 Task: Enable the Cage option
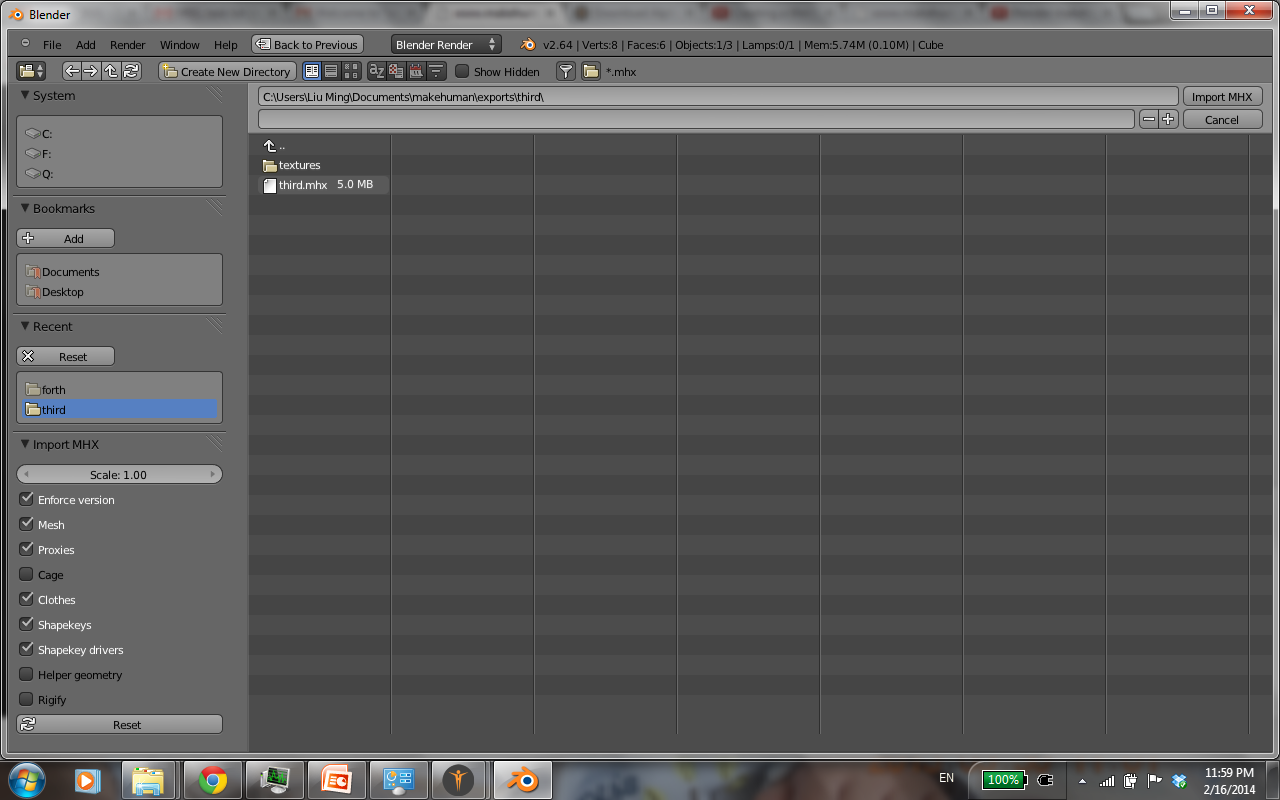[x=27, y=574]
